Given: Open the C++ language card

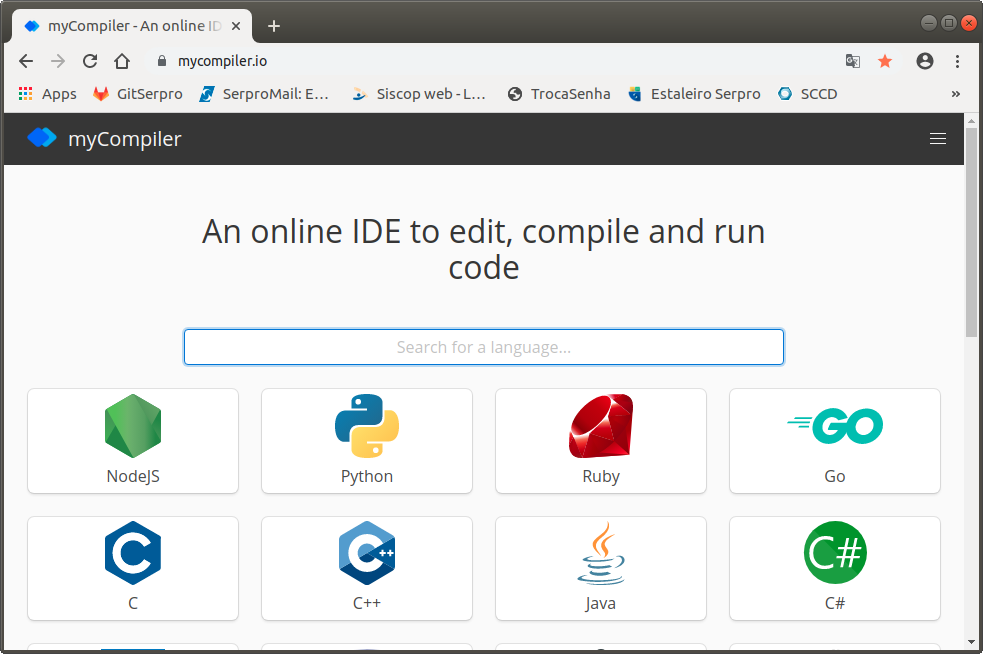Looking at the screenshot, I should click(367, 569).
